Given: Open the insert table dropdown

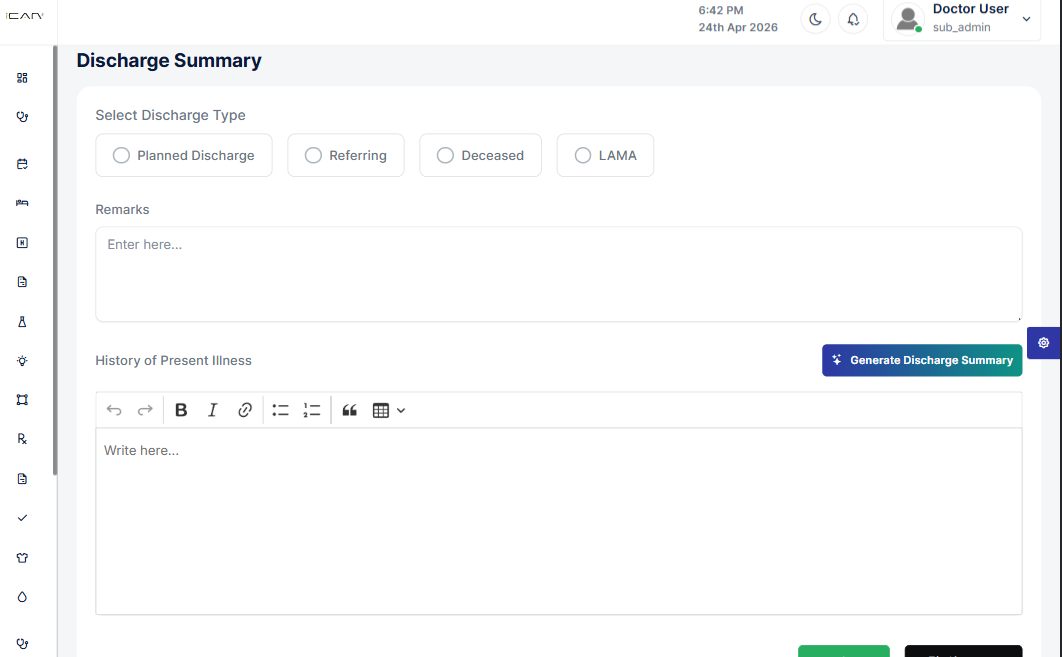Looking at the screenshot, I should pyautogui.click(x=388, y=410).
